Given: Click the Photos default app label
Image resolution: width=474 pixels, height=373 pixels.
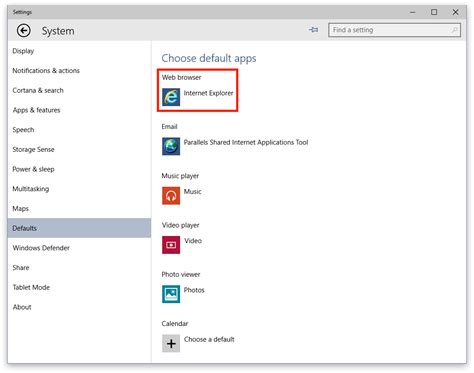Looking at the screenshot, I should [x=194, y=290].
